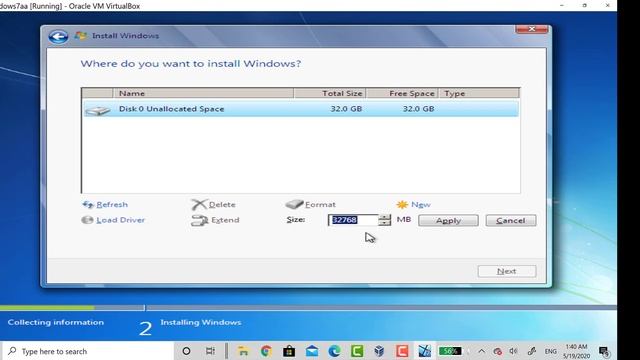Click the 56% battery indicator

[x=450, y=351]
